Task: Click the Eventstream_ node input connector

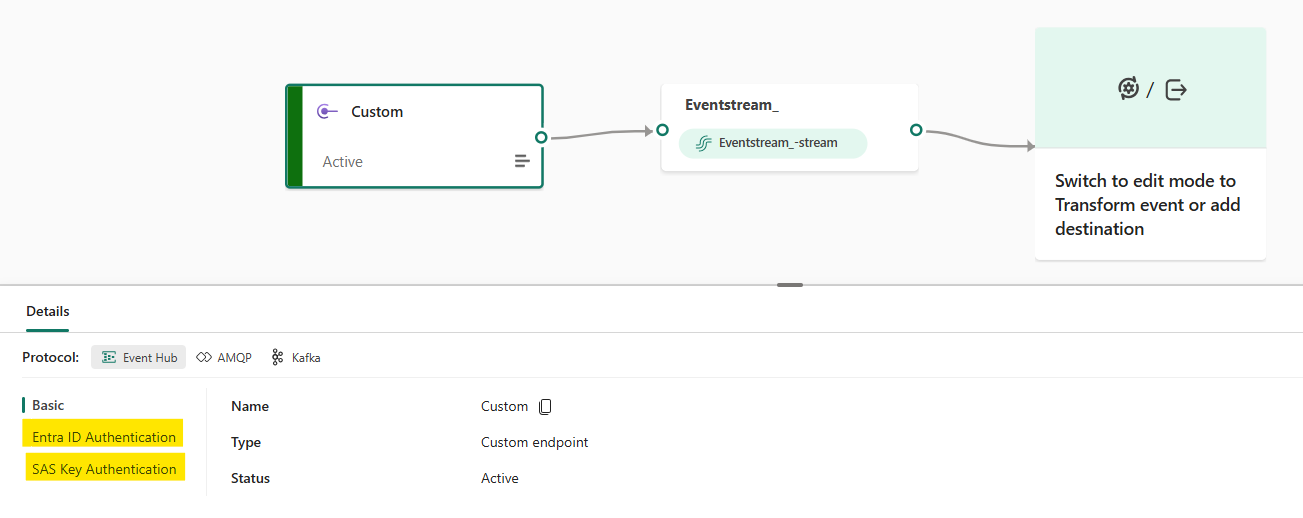Action: [662, 130]
